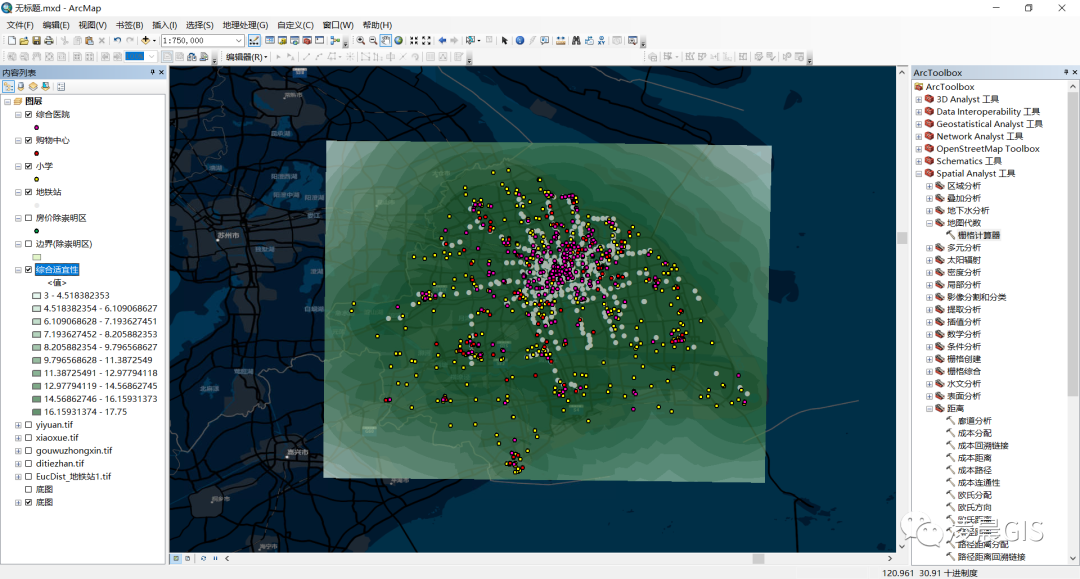
Task: Click the 综合医院 point symbol
Action: pyautogui.click(x=37, y=127)
